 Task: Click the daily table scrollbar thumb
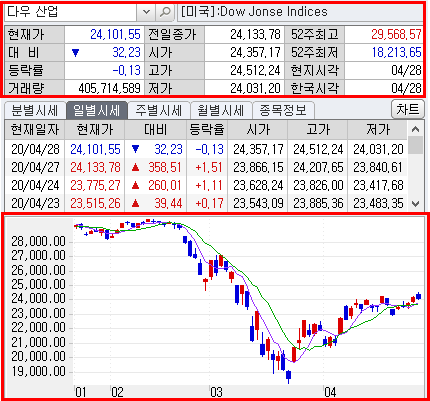coord(415,145)
